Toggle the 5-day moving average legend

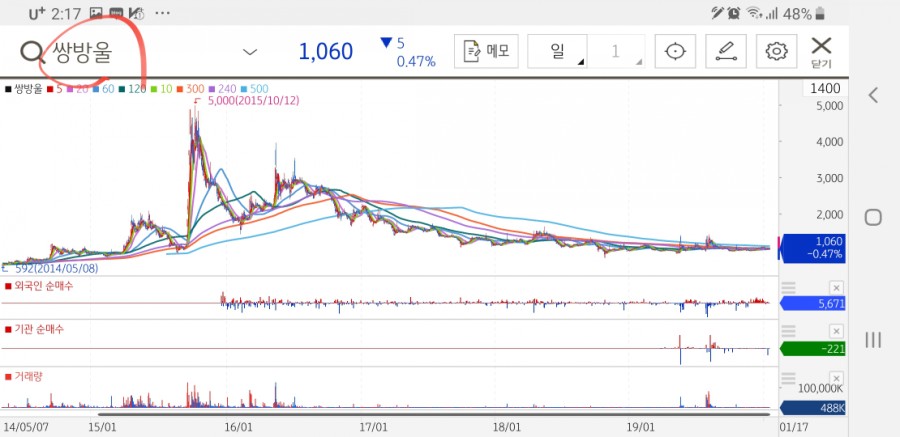click(55, 89)
